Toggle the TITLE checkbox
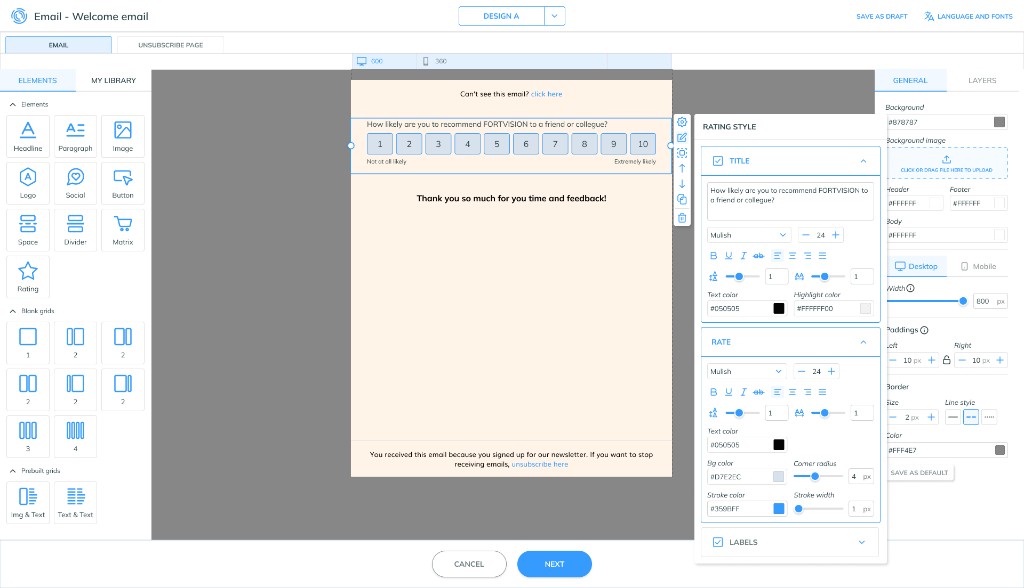This screenshot has width=1024, height=588. point(718,161)
